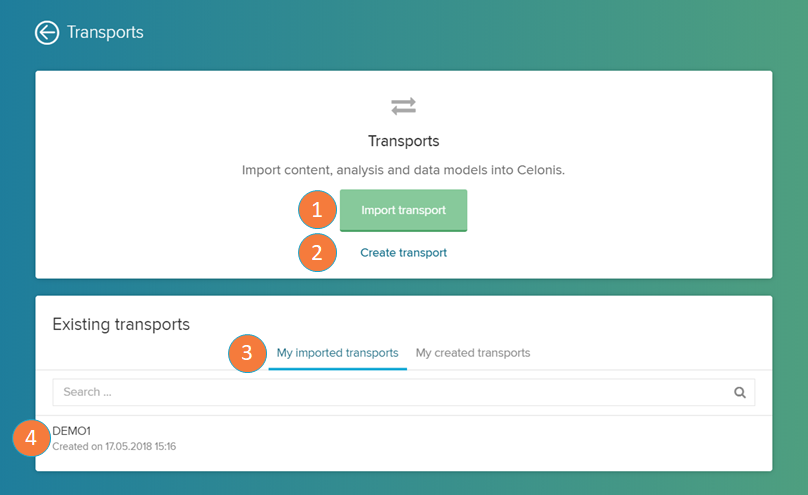808x495 pixels.
Task: Select the My imported transports tab
Action: 337,353
